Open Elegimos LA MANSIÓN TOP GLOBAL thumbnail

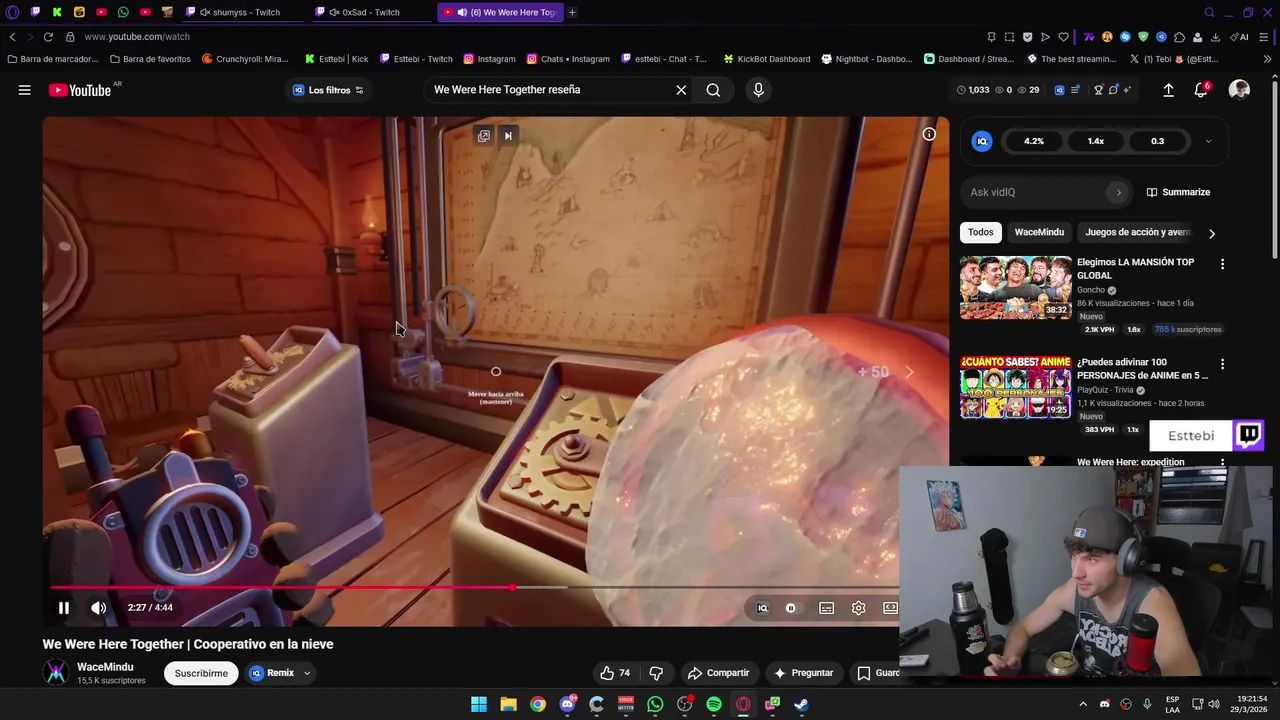[x=1015, y=287]
